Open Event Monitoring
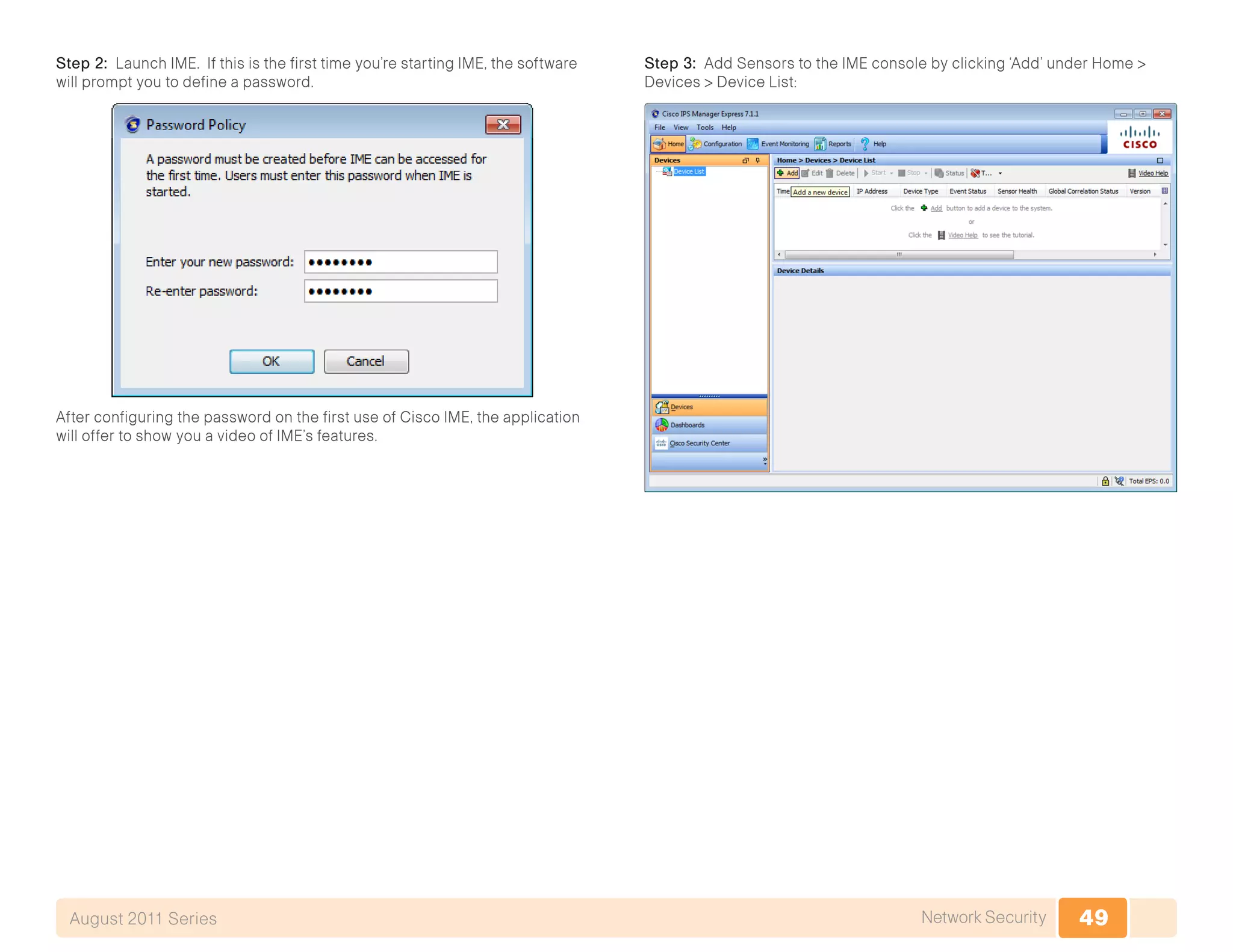Viewport: 1233px width, 952px height. [x=778, y=144]
